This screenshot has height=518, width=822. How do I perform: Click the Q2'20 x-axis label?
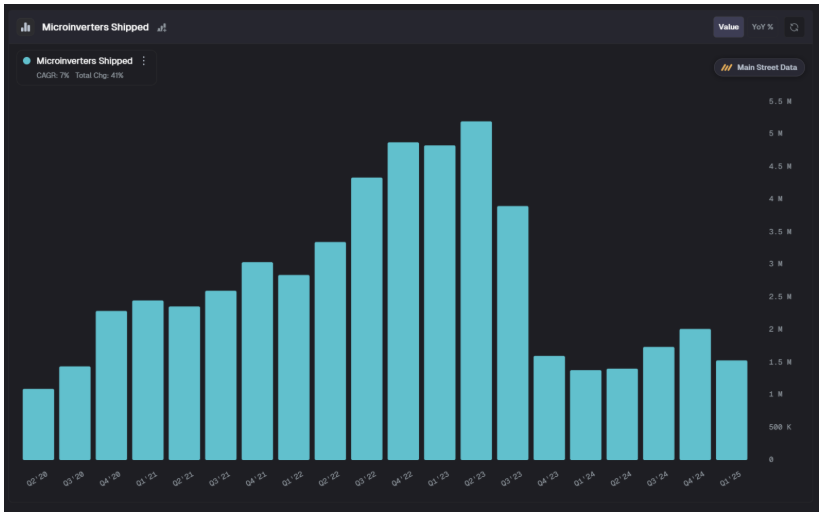click(x=37, y=478)
